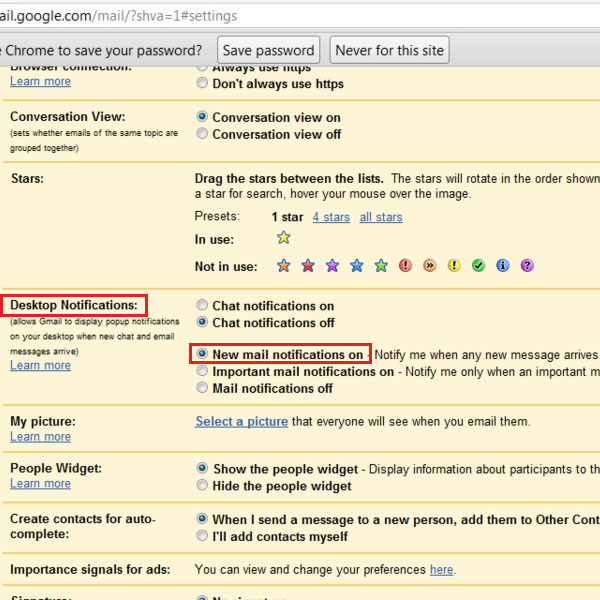600x600 pixels.
Task: Open Learn more under People Widget
Action: (41, 484)
